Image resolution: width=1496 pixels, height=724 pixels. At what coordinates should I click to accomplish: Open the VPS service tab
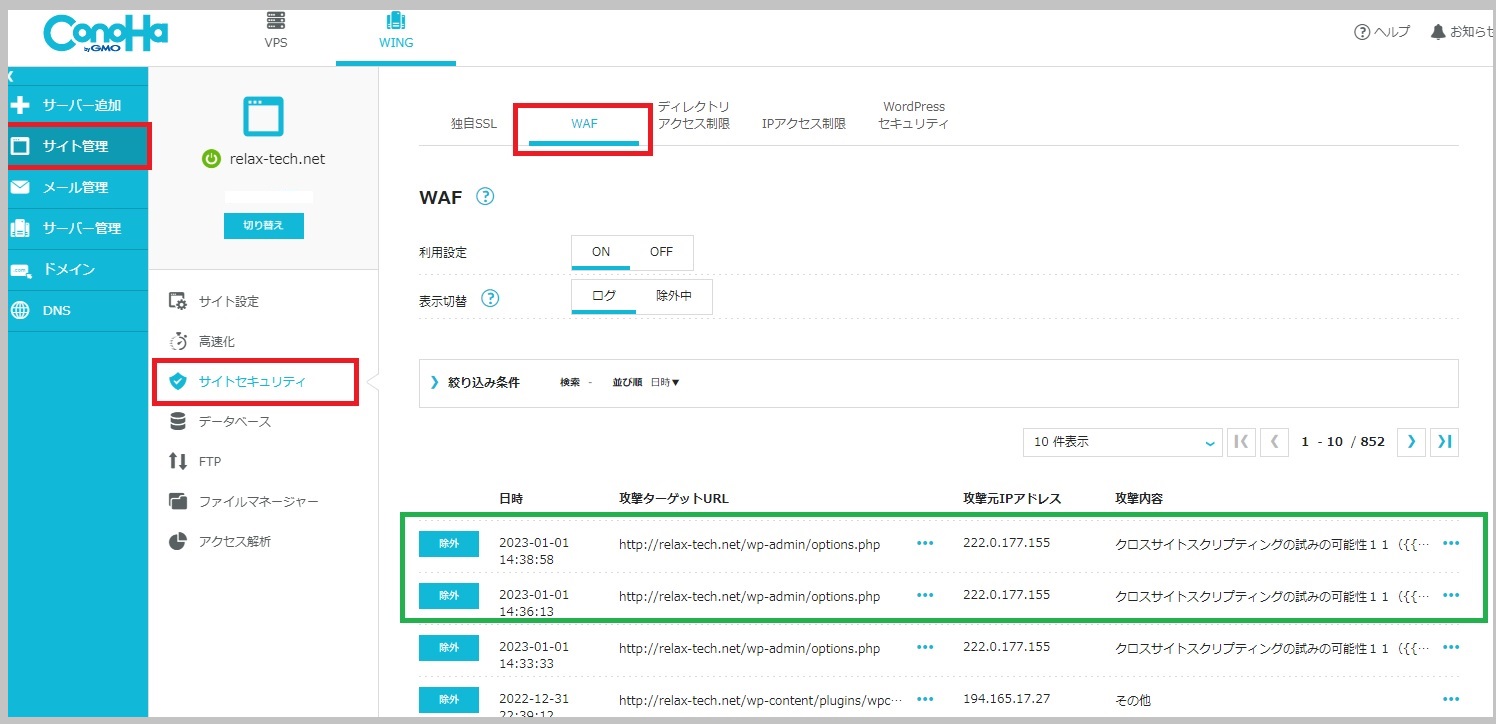(x=276, y=31)
